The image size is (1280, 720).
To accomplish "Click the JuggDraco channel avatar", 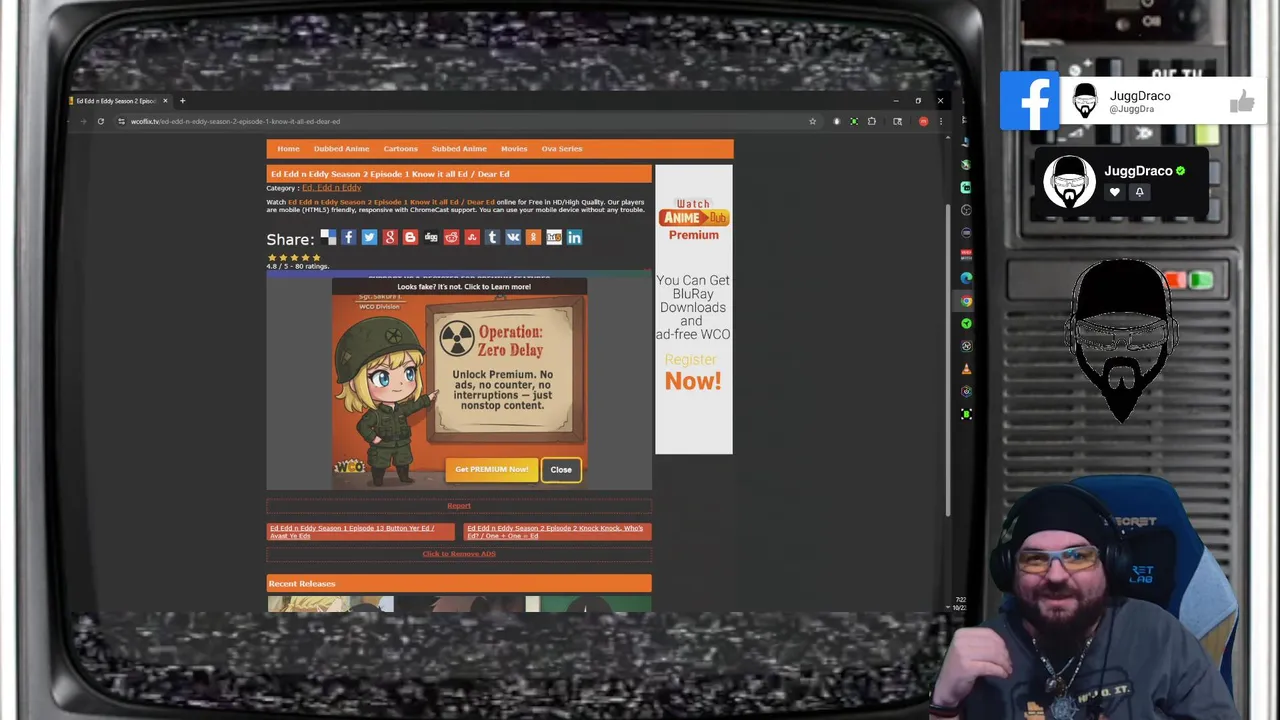I will [x=1069, y=181].
